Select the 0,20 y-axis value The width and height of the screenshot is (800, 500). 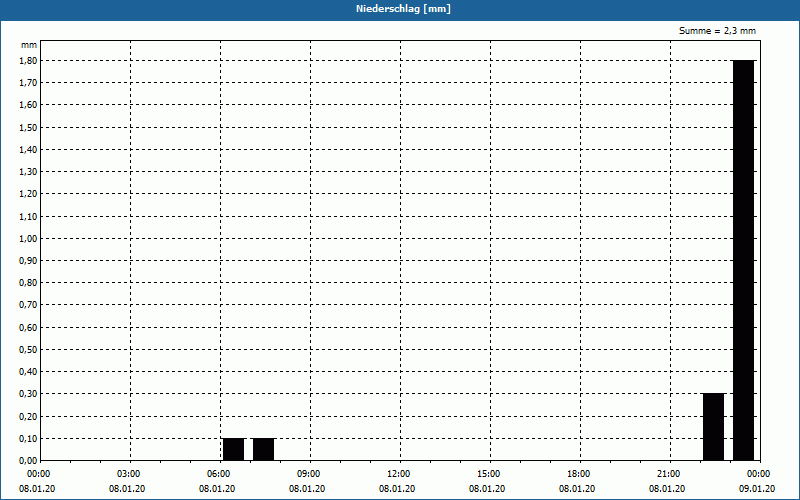(x=28, y=416)
